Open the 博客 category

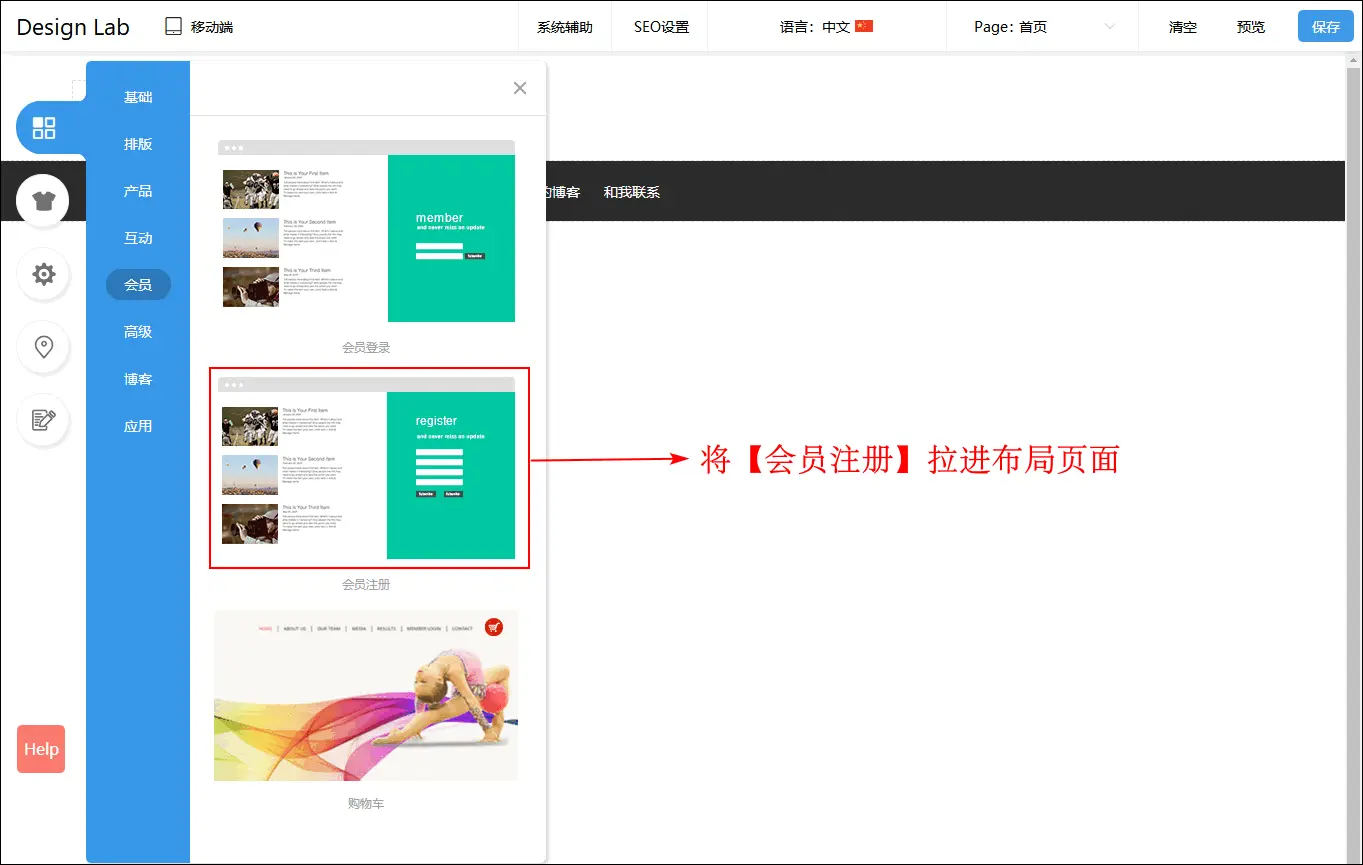click(x=138, y=379)
